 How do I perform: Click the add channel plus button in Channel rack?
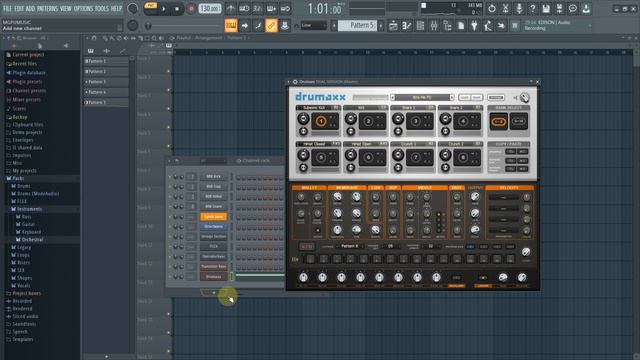213,292
